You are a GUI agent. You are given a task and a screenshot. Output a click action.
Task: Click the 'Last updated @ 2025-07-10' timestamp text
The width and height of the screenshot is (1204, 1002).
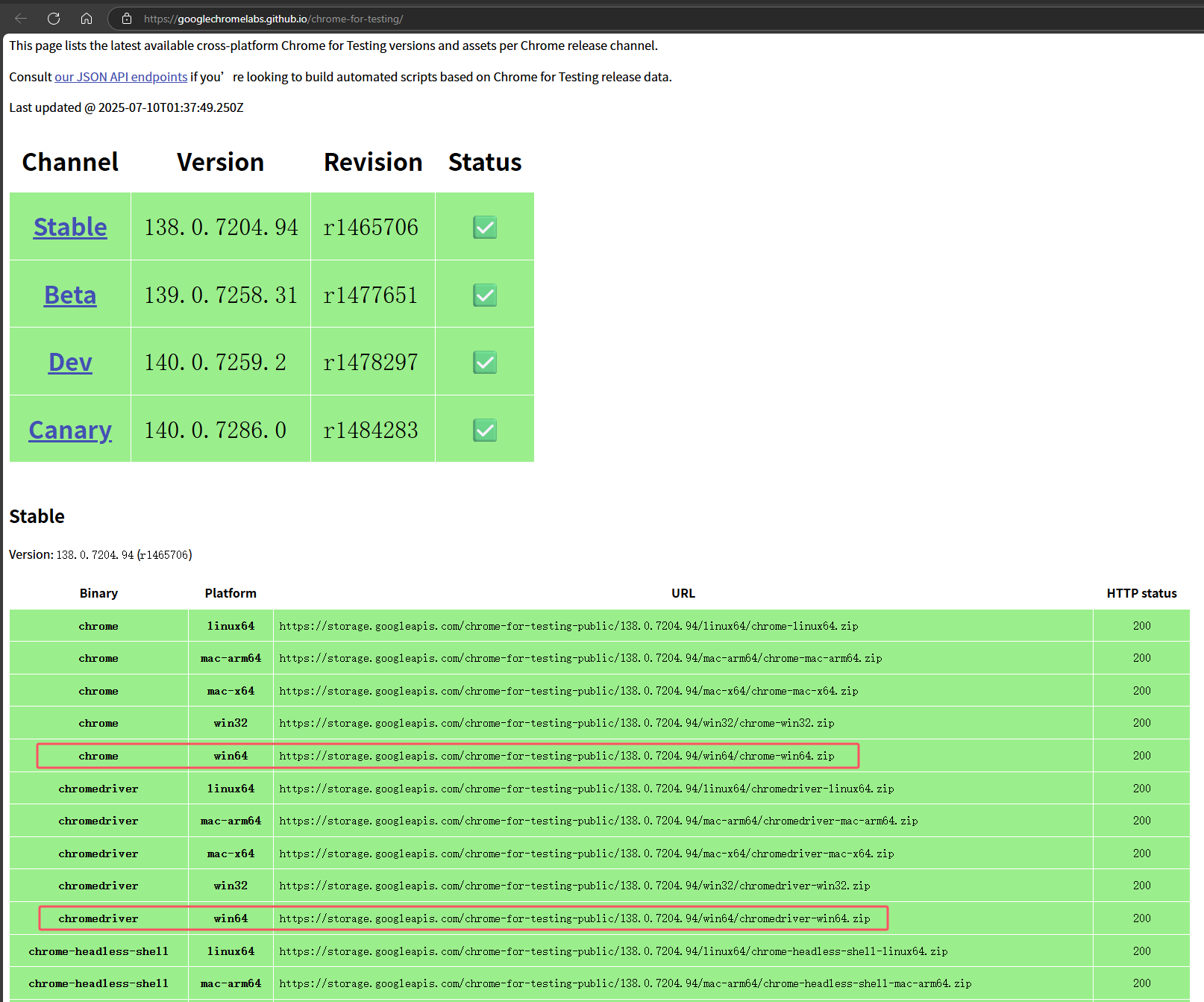[x=126, y=107]
